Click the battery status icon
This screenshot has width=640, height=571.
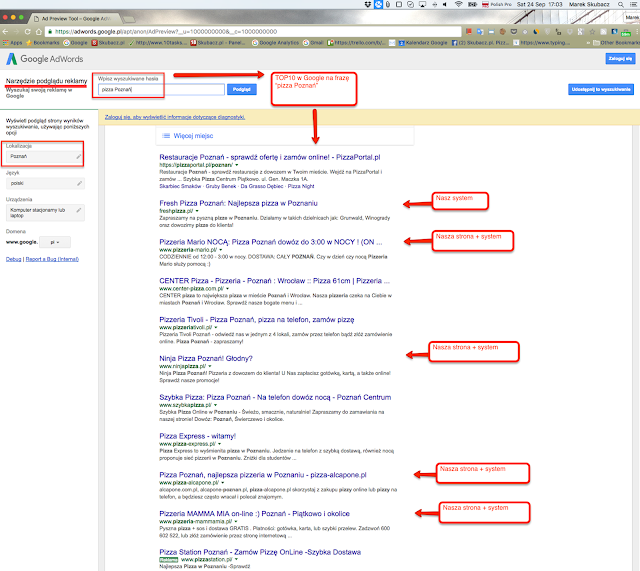coord(472,4)
